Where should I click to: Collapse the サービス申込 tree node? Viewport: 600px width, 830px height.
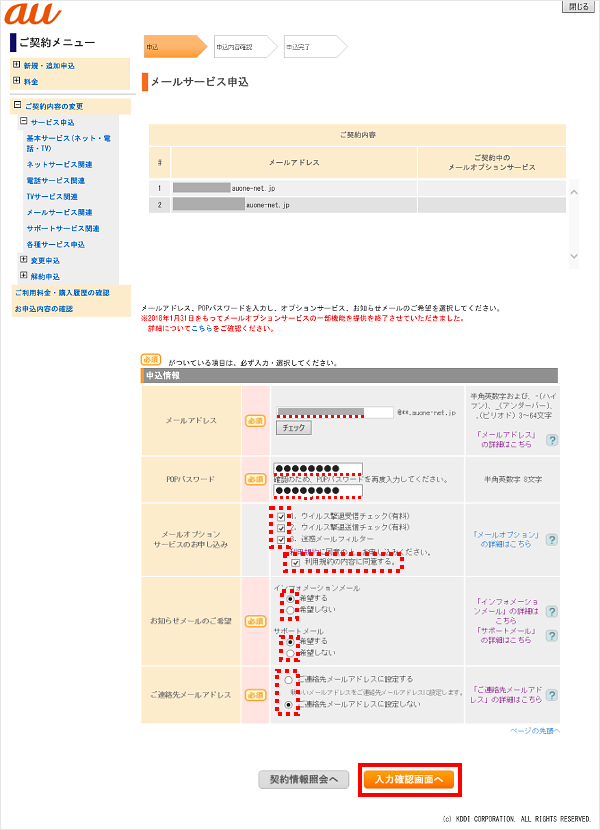click(24, 121)
